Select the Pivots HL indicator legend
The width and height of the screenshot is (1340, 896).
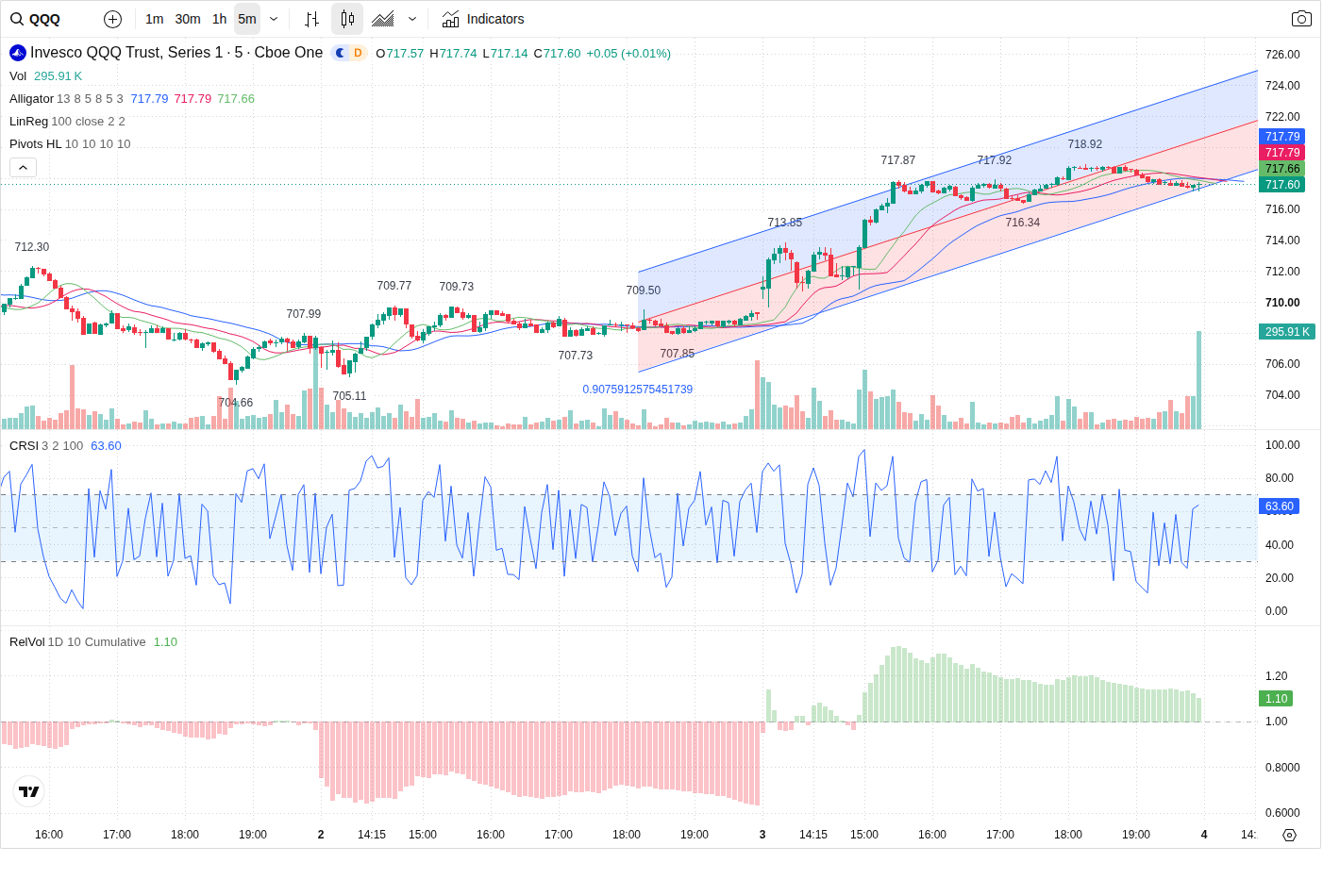[x=35, y=144]
